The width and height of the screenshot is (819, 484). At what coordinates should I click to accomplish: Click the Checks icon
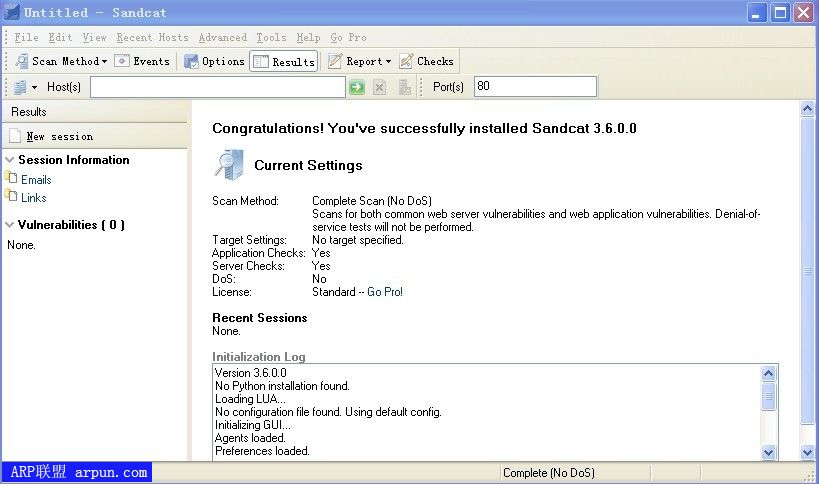(x=406, y=61)
